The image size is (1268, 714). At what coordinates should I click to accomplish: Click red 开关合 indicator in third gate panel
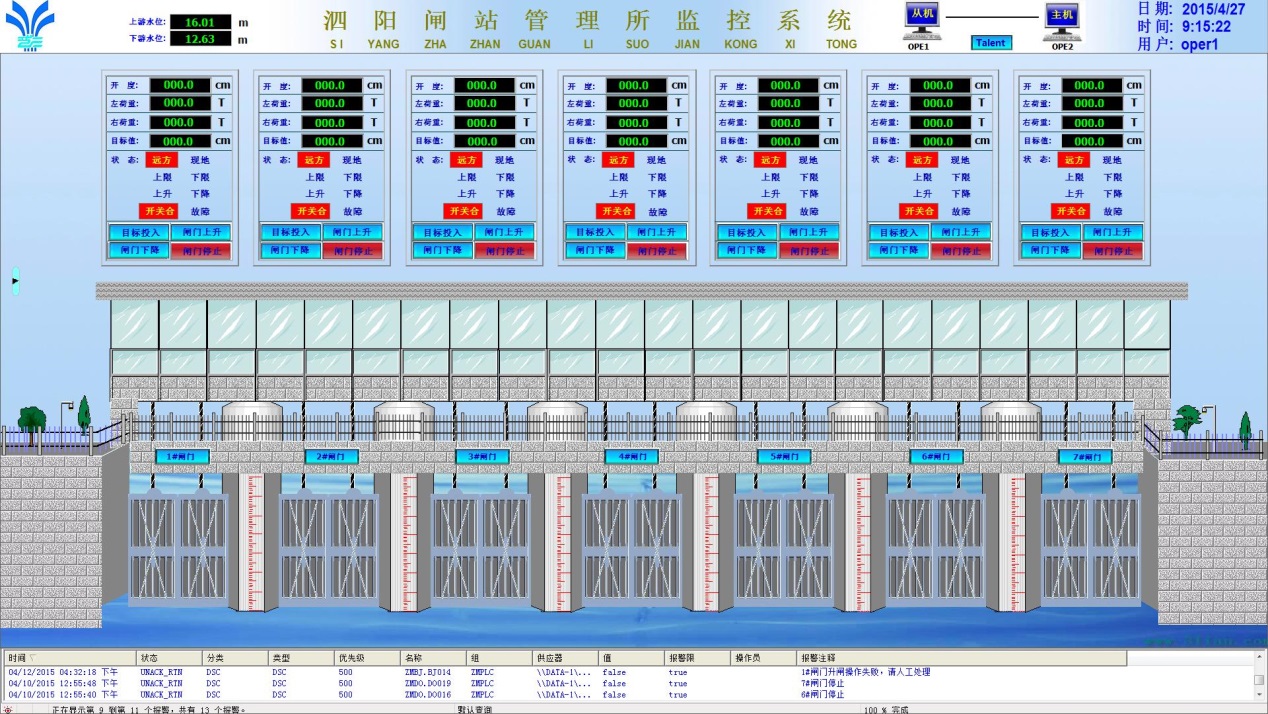[x=465, y=211]
